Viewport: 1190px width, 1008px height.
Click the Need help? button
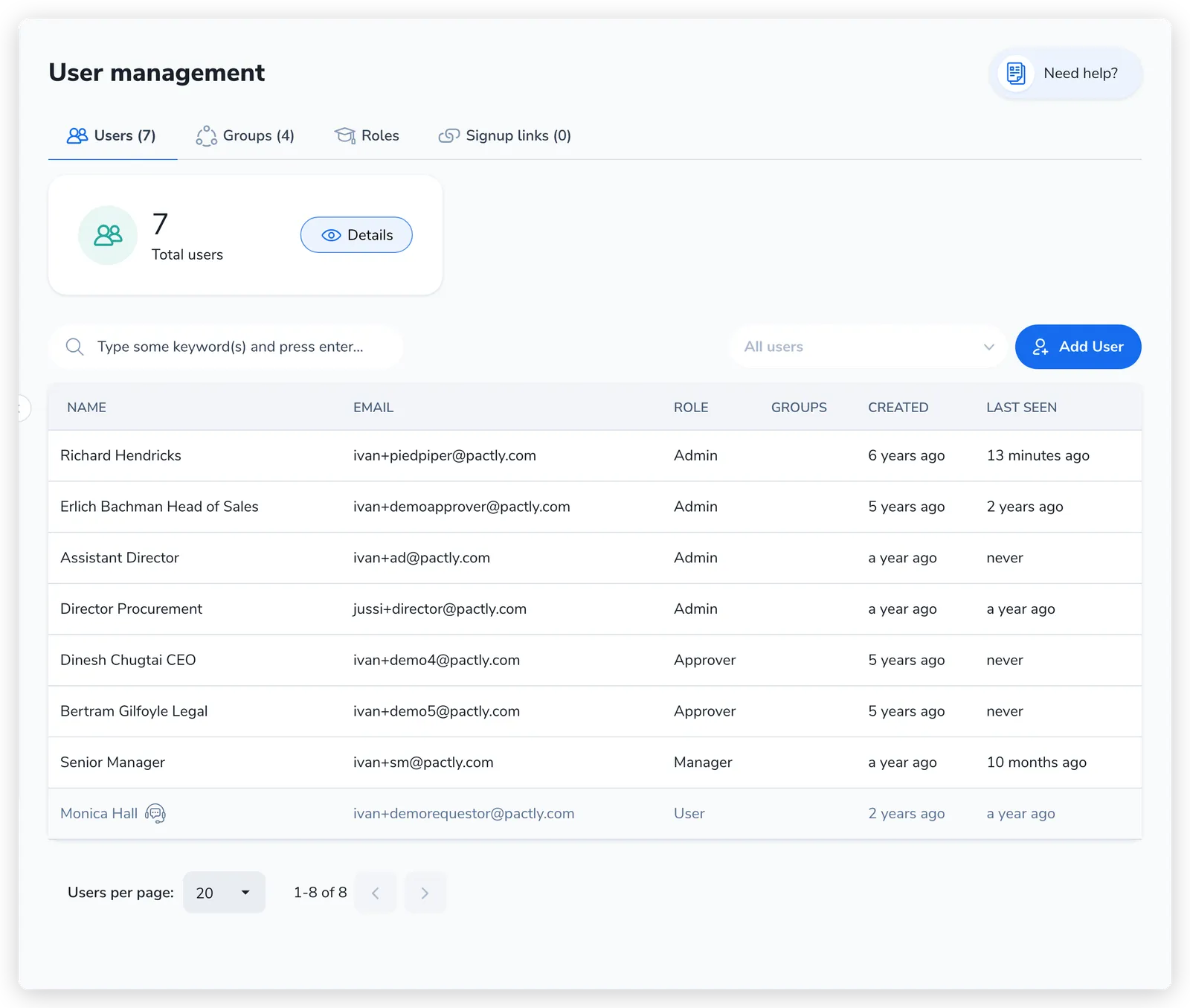[x=1066, y=73]
